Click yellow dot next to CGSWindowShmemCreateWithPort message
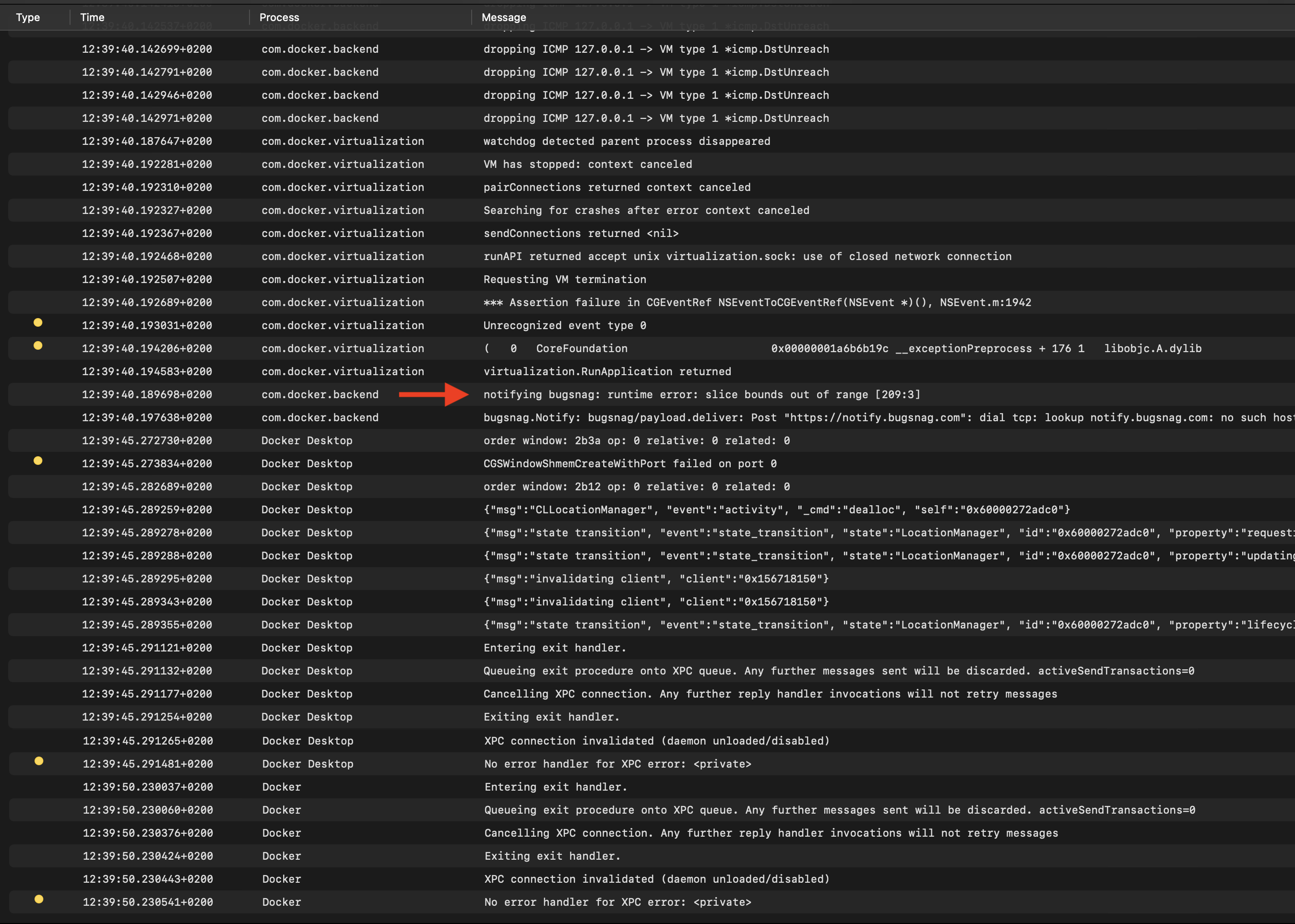Image resolution: width=1295 pixels, height=924 pixels. tap(38, 461)
